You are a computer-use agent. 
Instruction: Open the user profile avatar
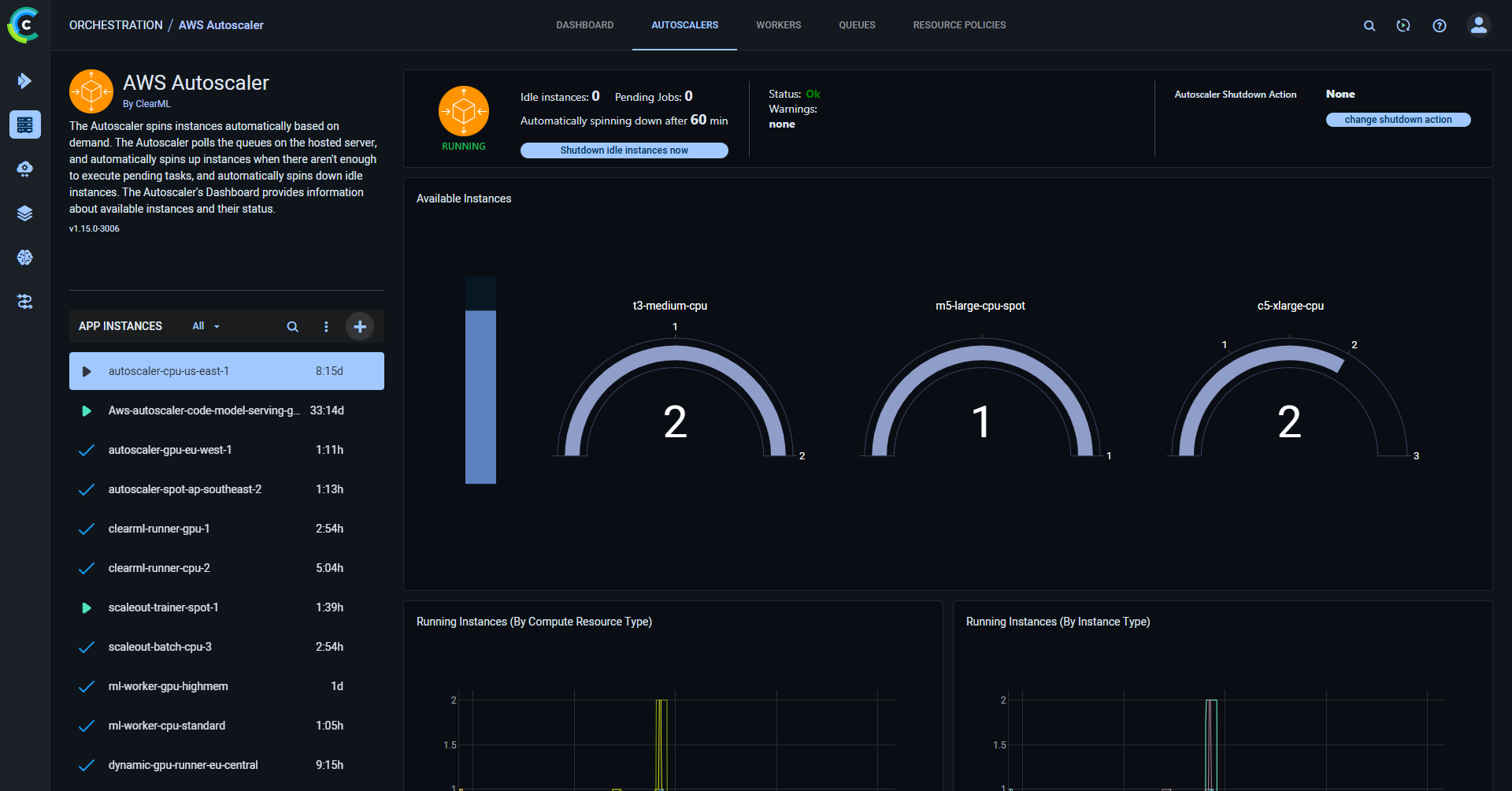click(1479, 25)
